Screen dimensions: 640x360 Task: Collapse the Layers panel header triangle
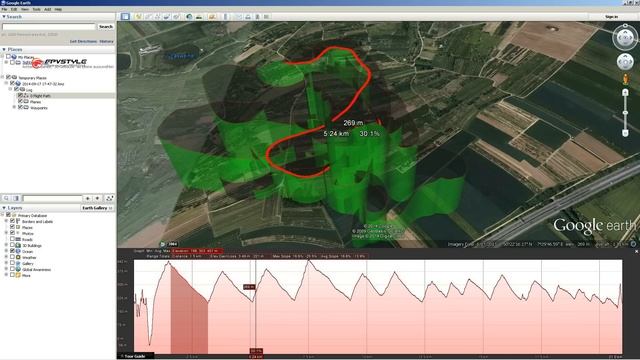(4, 208)
